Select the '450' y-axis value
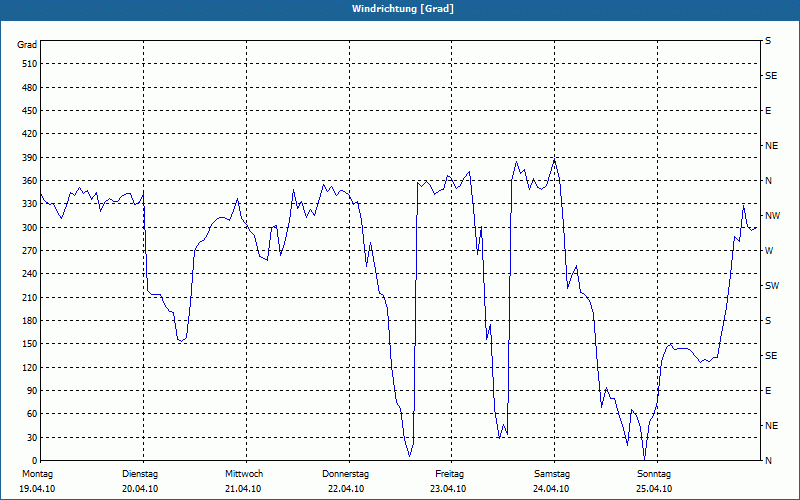This screenshot has height=500, width=800. point(30,111)
